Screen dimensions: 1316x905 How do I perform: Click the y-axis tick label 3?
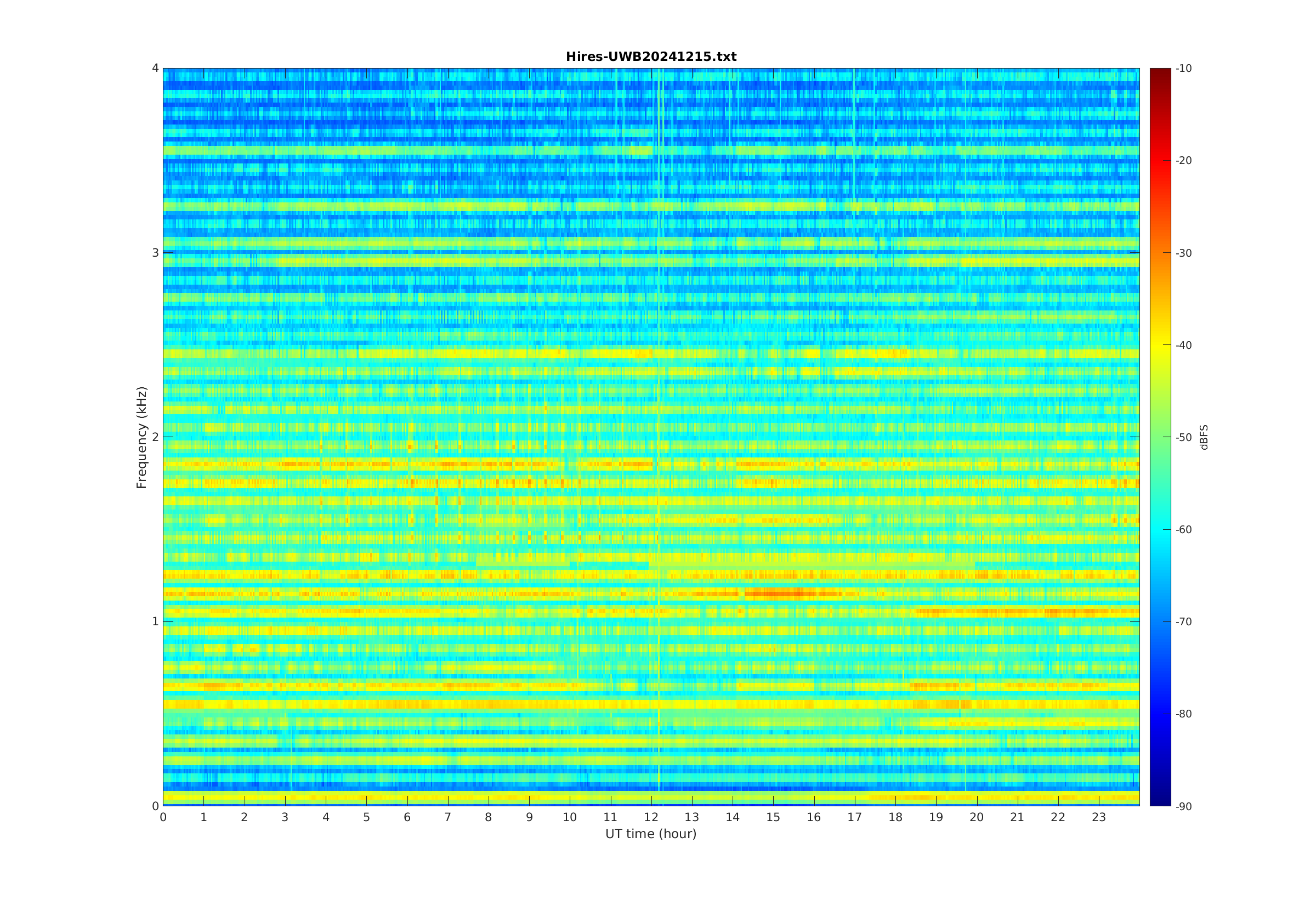tap(155, 253)
